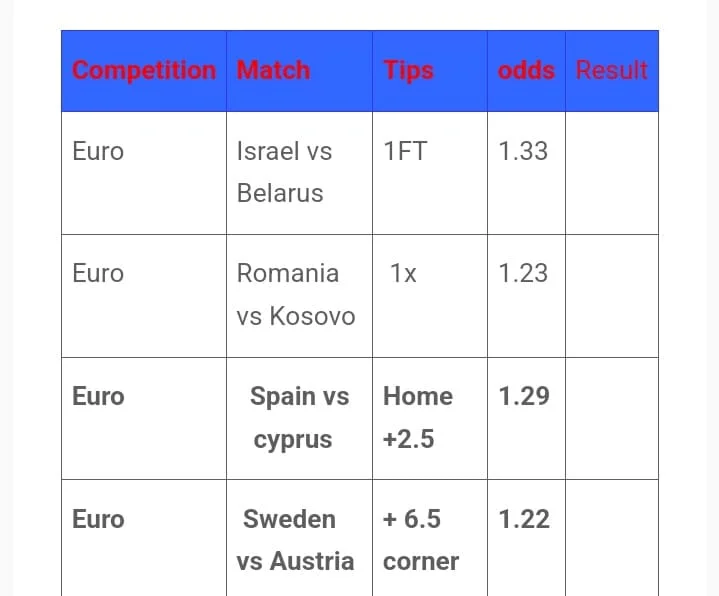Click the Sweden vs Austria match cell
719x596 pixels.
[x=295, y=539]
